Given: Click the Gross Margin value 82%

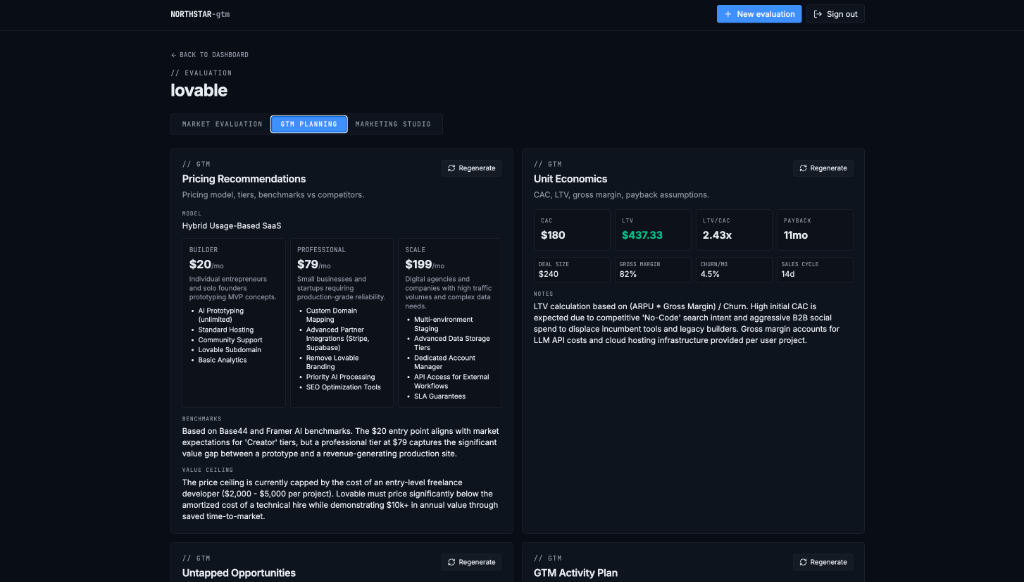Looking at the screenshot, I should (x=628, y=274).
